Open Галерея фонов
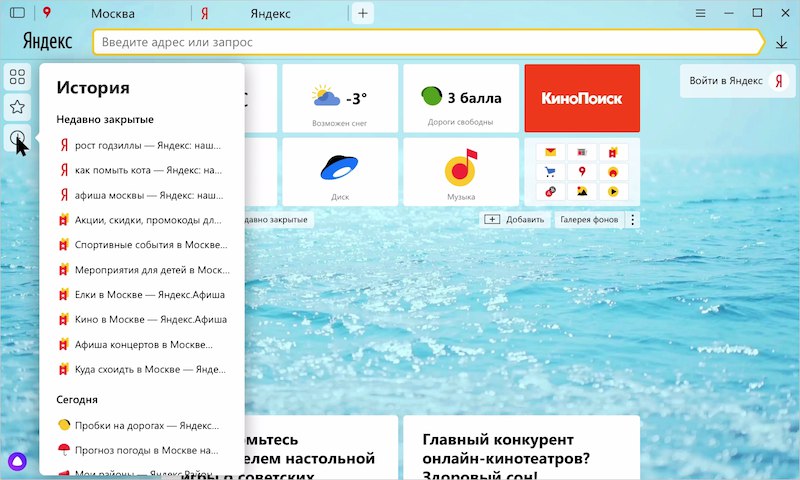800x480 pixels. coord(589,220)
